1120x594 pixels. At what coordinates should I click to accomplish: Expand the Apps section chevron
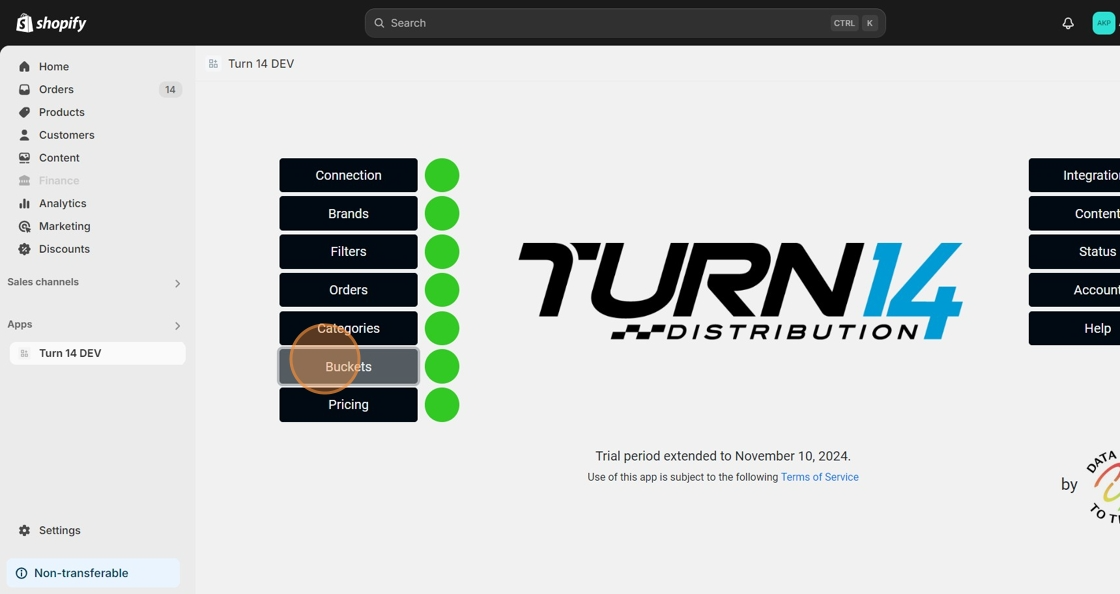(177, 326)
